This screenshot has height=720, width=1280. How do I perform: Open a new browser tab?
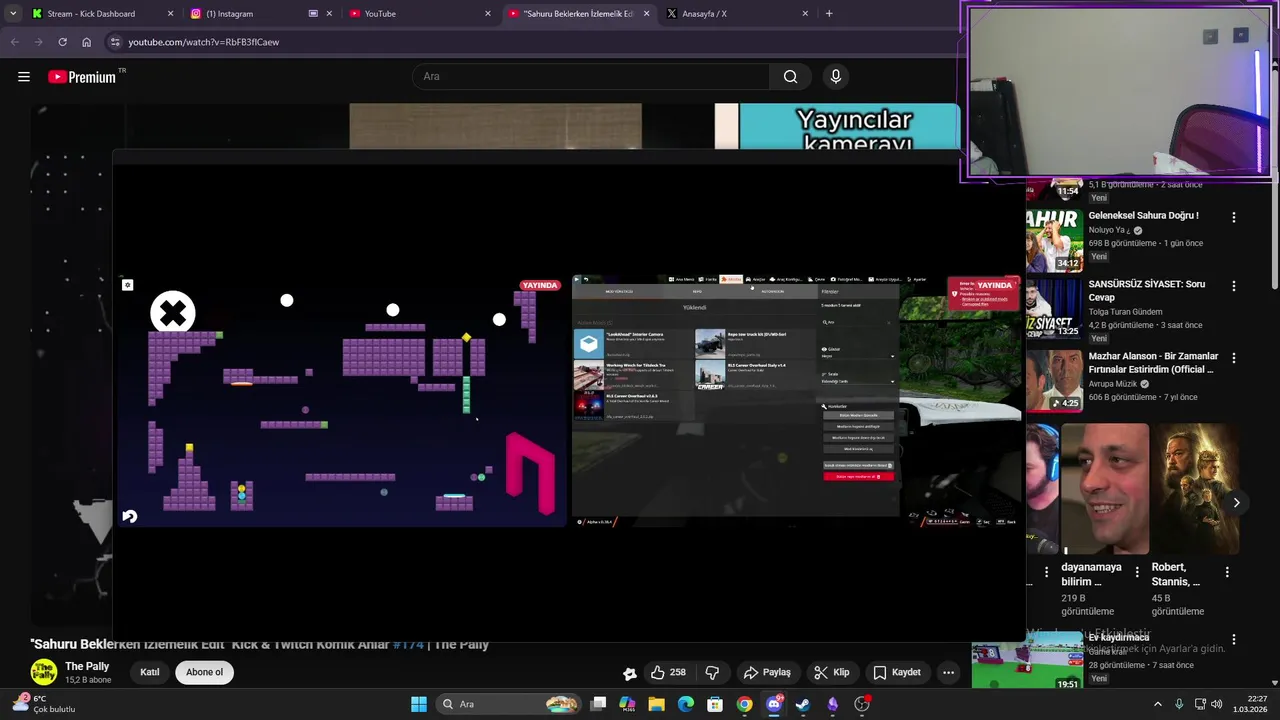pos(829,14)
